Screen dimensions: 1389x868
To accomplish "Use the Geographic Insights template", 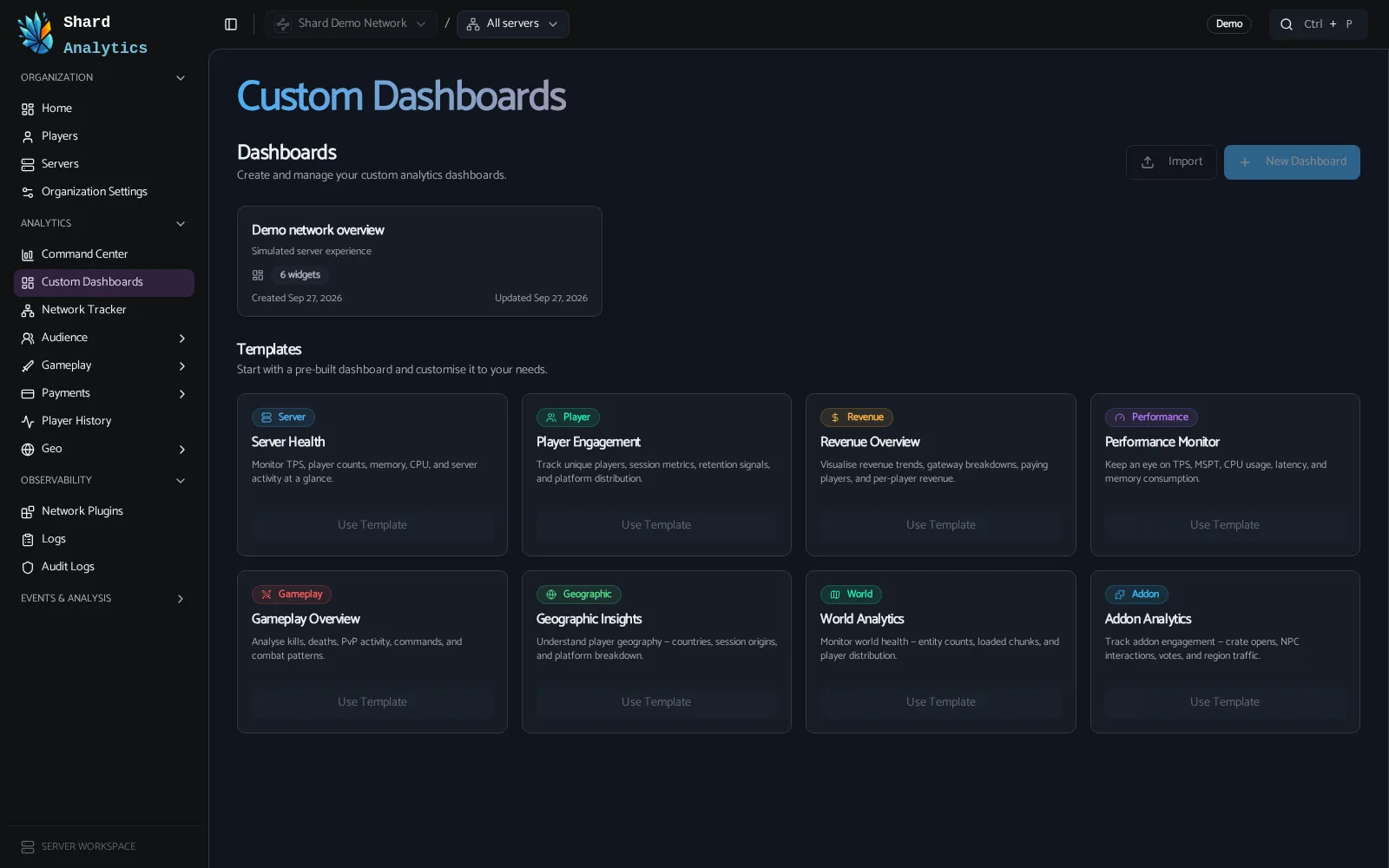I will (656, 702).
